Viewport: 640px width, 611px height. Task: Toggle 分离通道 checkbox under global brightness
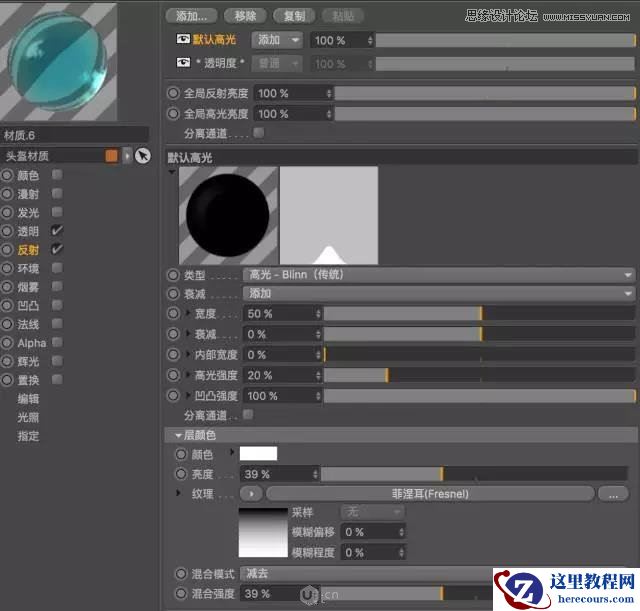[259, 132]
